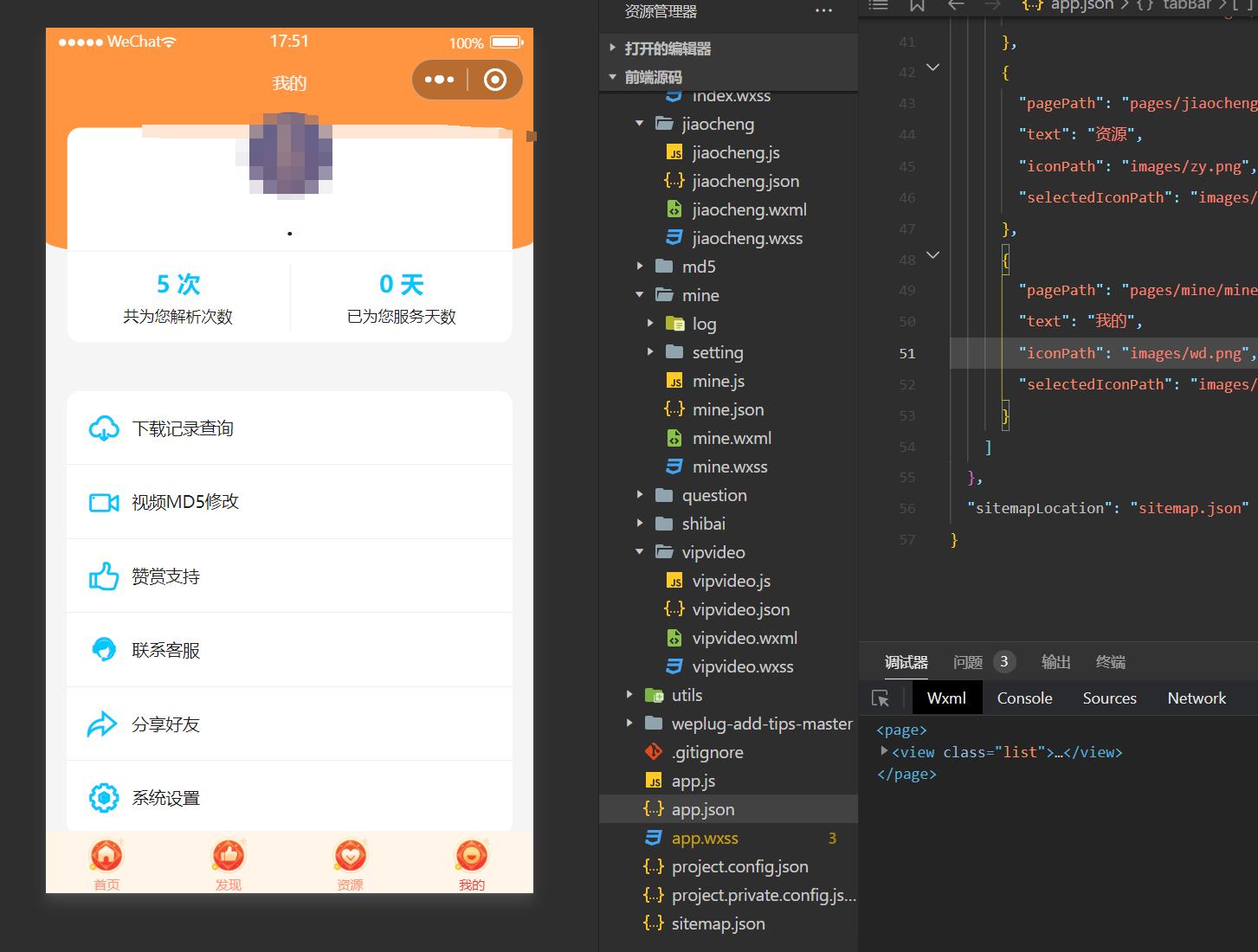Open the explorer more actions ellipsis

(x=823, y=11)
